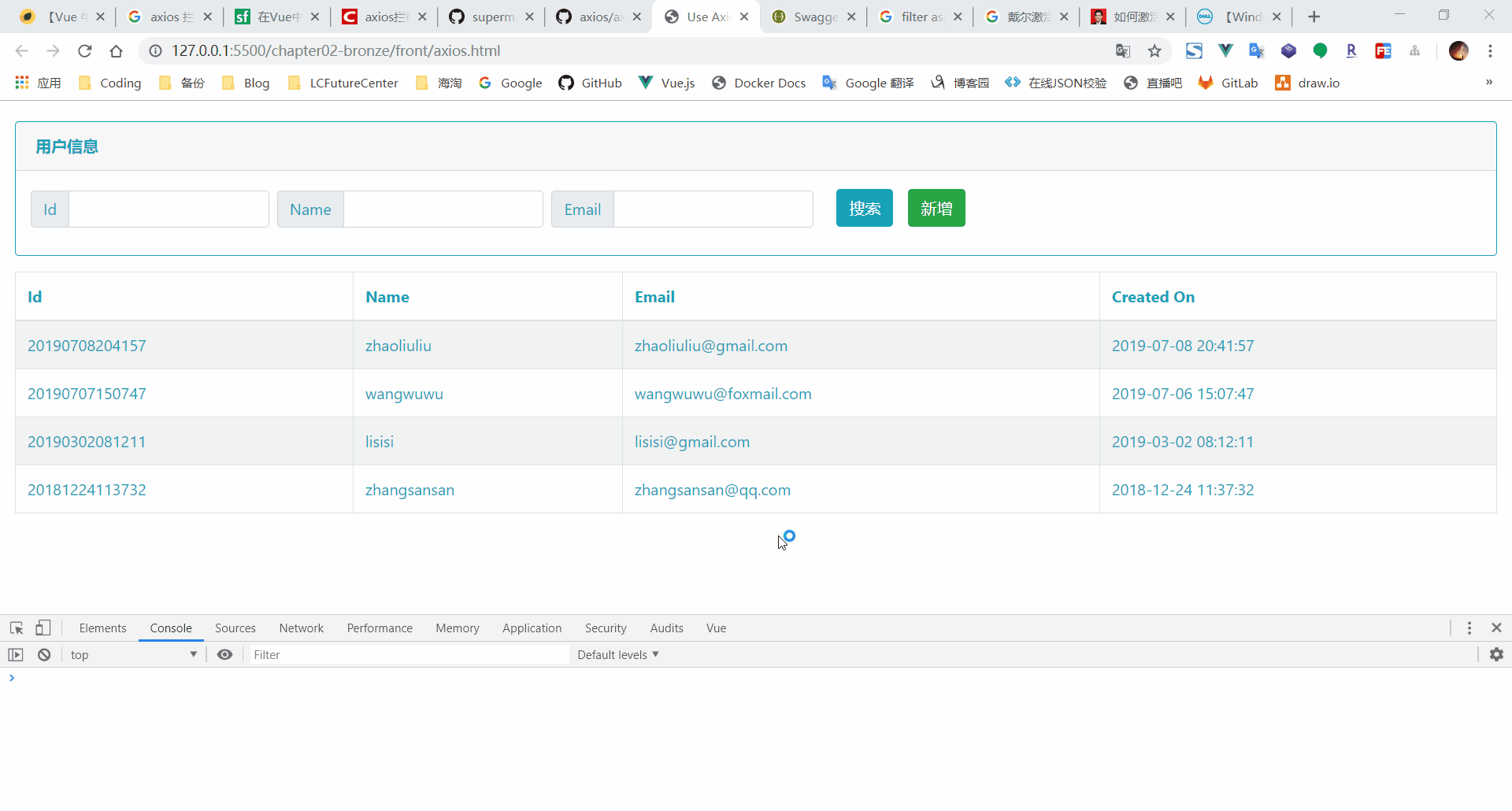This screenshot has height=811, width=1512.
Task: Show hidden bookmarks overflow chevron
Action: 1488,83
